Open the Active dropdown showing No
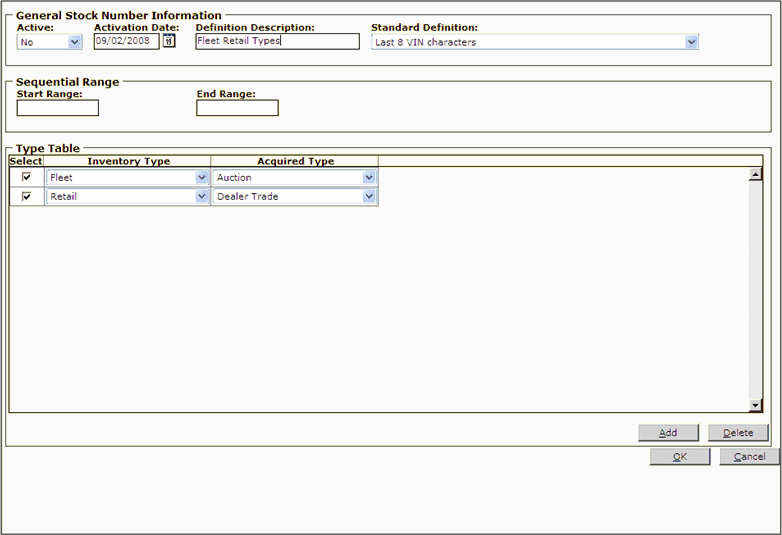782x535 pixels. (x=49, y=42)
